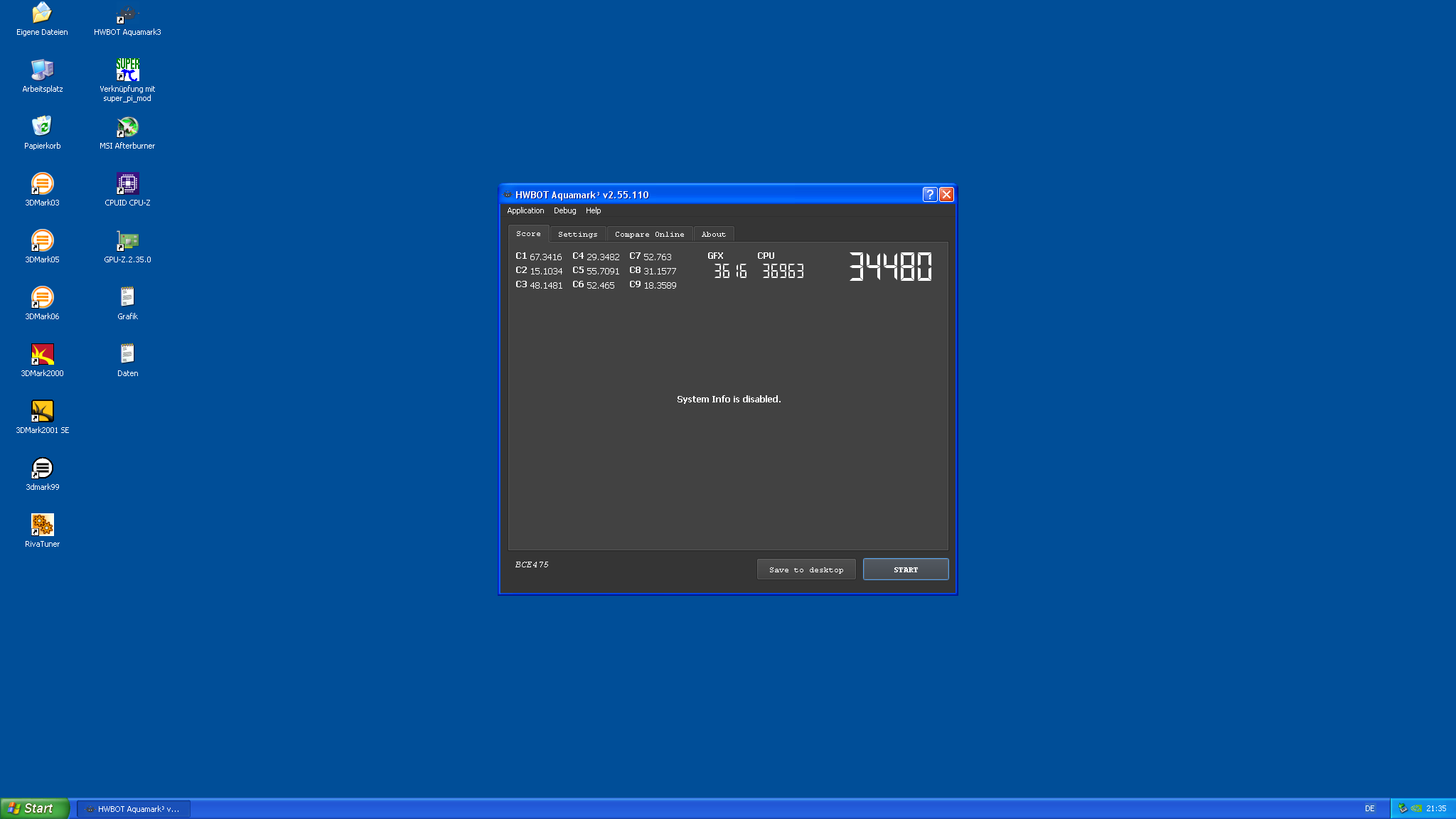Click the help question mark button
This screenshot has height=819, width=1456.
(x=929, y=194)
